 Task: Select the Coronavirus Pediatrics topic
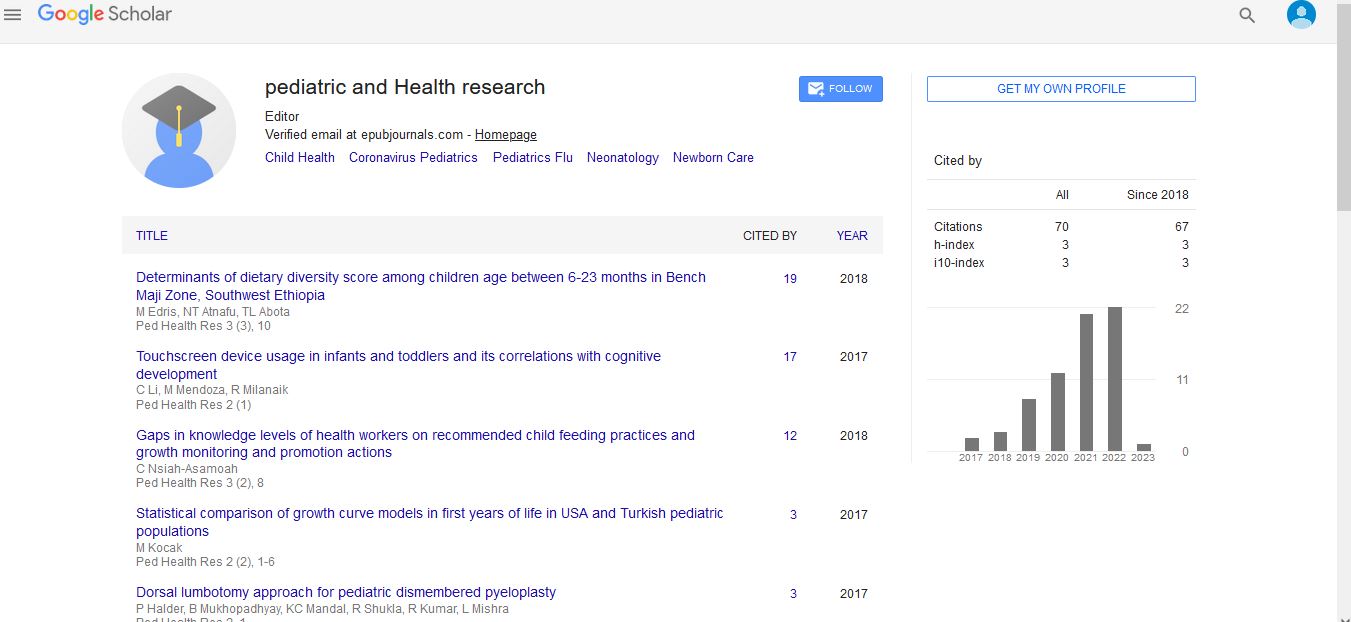pyautogui.click(x=413, y=158)
